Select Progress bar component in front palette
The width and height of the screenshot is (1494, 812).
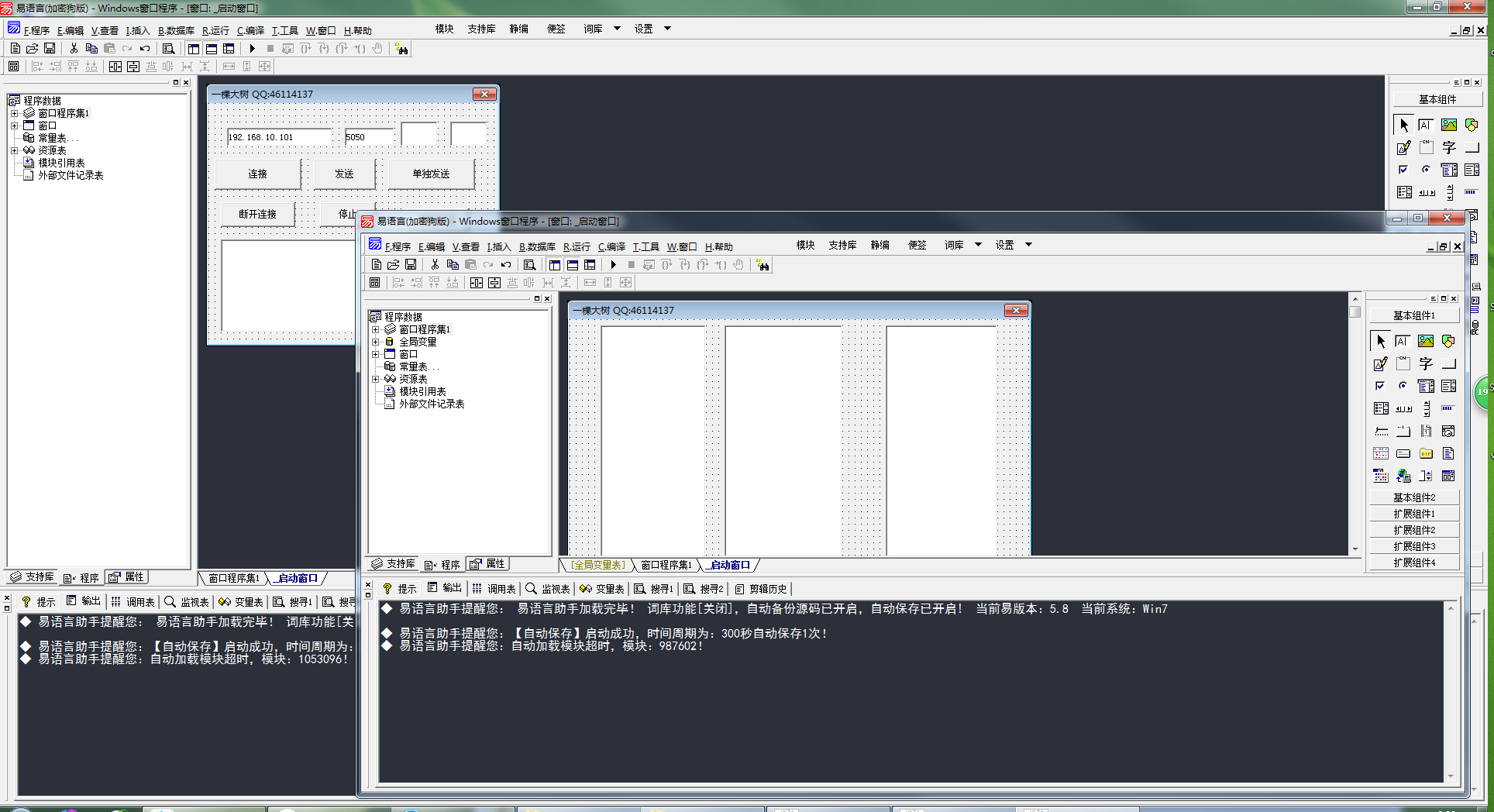coord(1448,408)
